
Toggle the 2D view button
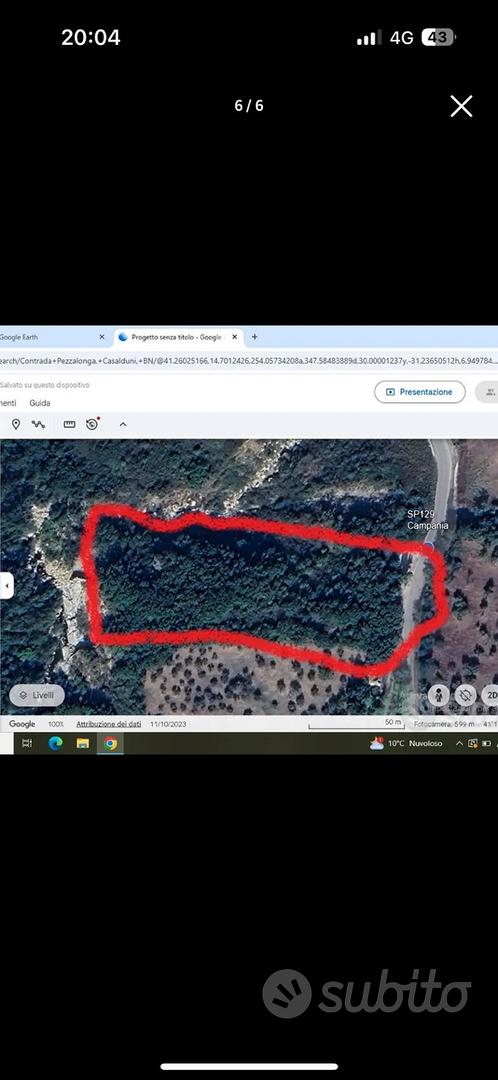(490, 695)
